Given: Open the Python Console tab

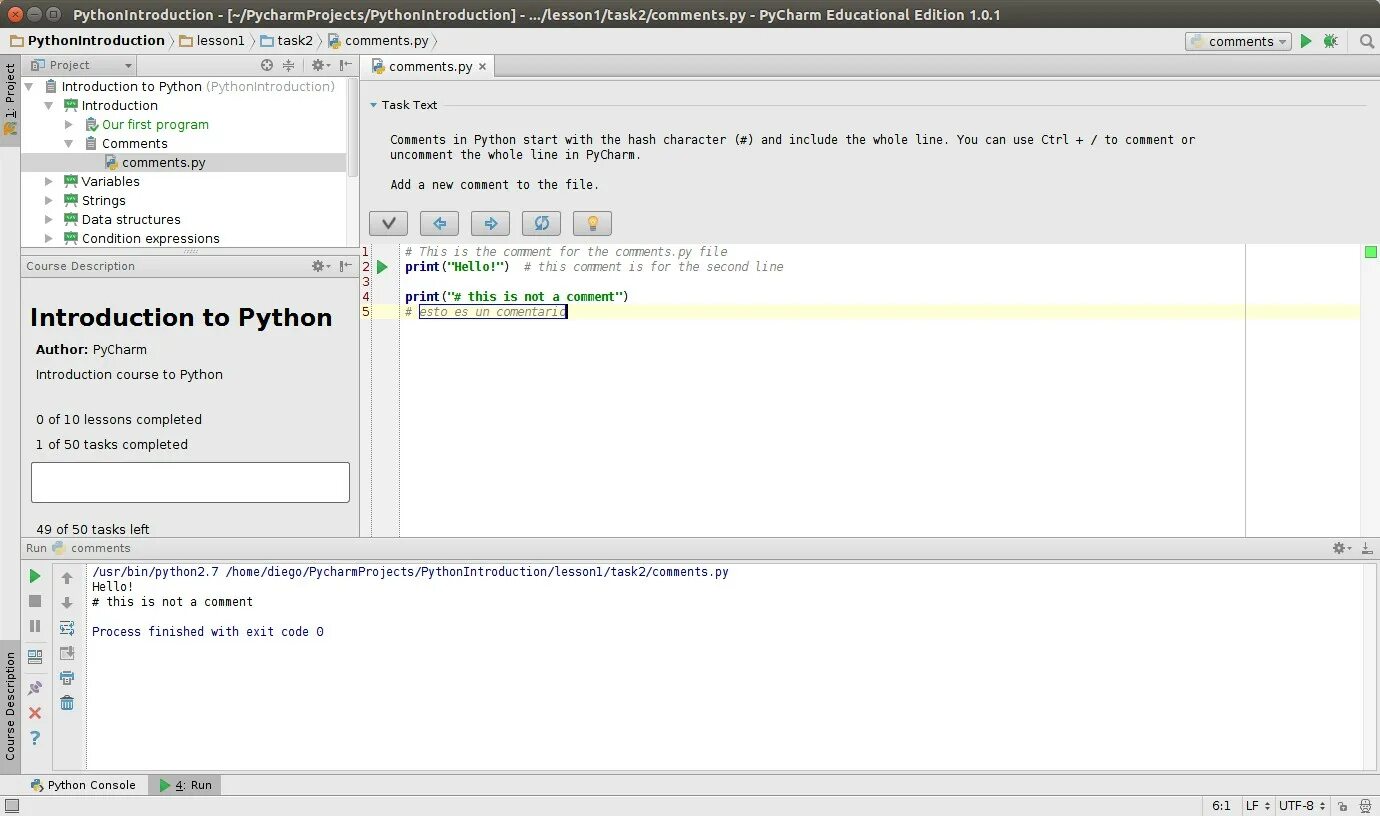Looking at the screenshot, I should click(x=82, y=785).
